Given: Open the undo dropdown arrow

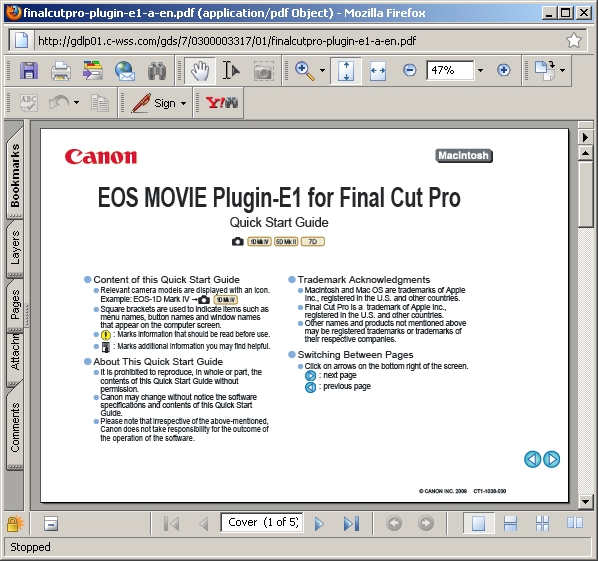Looking at the screenshot, I should (76, 103).
